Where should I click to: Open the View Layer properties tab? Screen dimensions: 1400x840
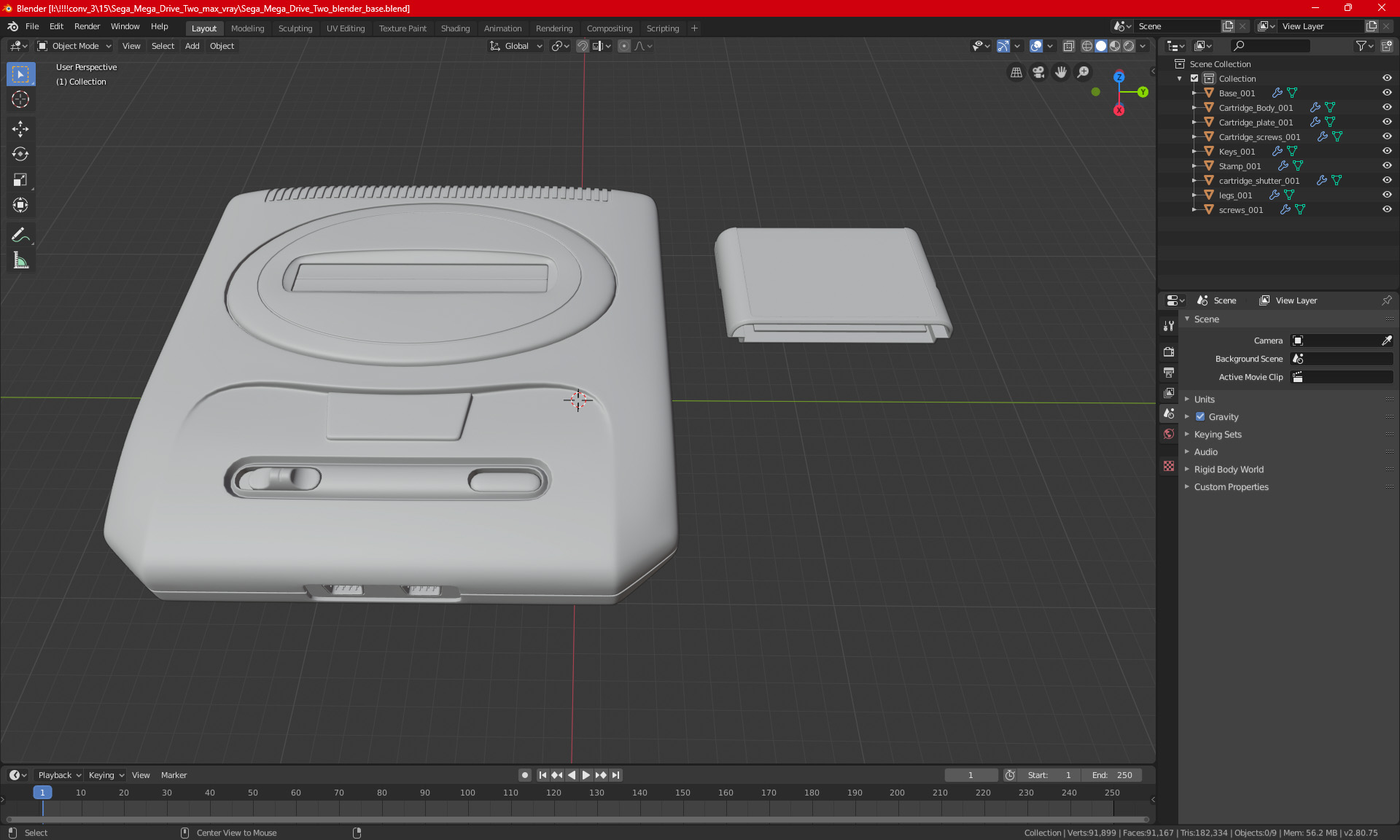pos(1169,393)
